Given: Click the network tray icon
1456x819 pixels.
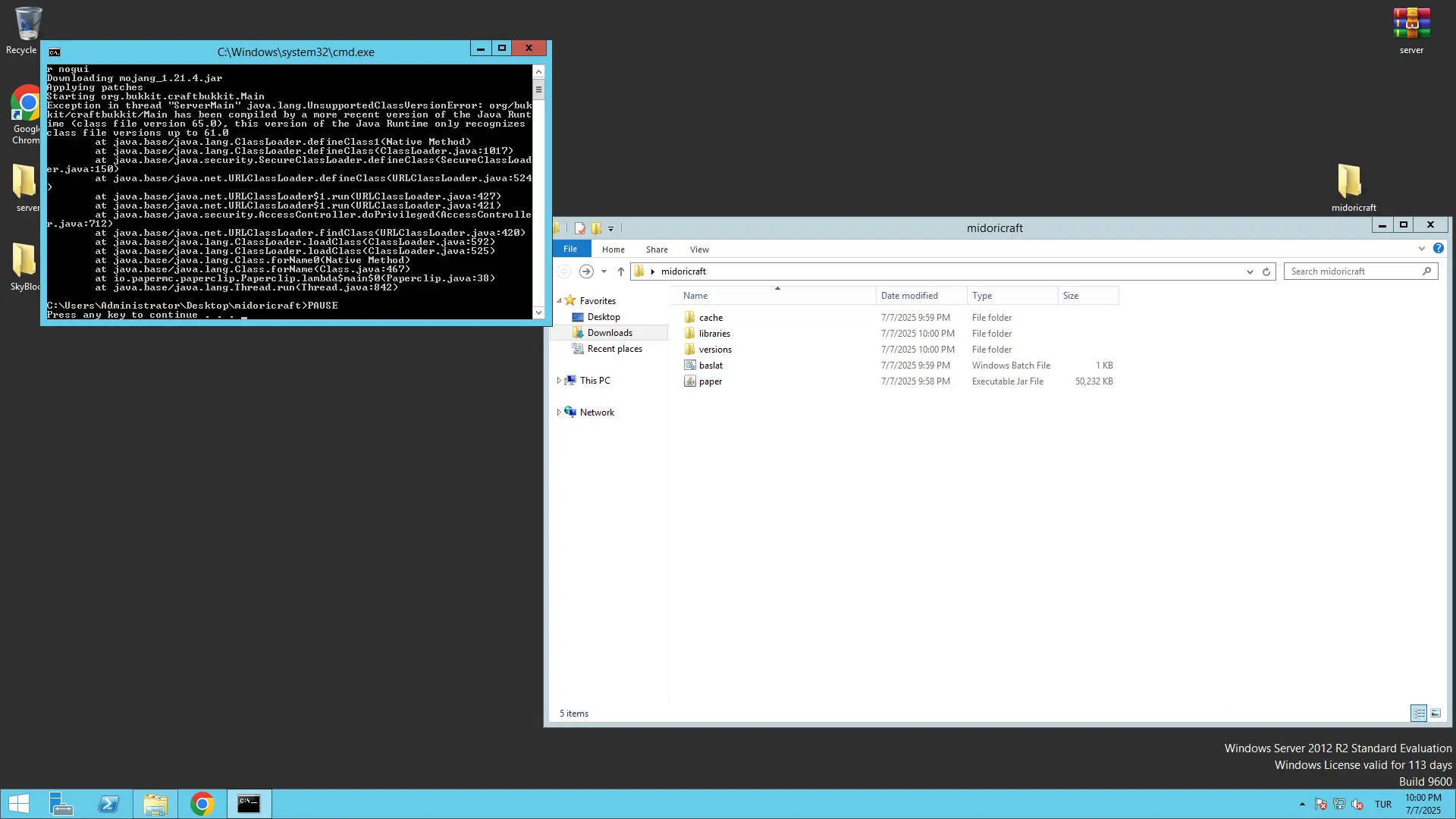Looking at the screenshot, I should coord(1339,804).
